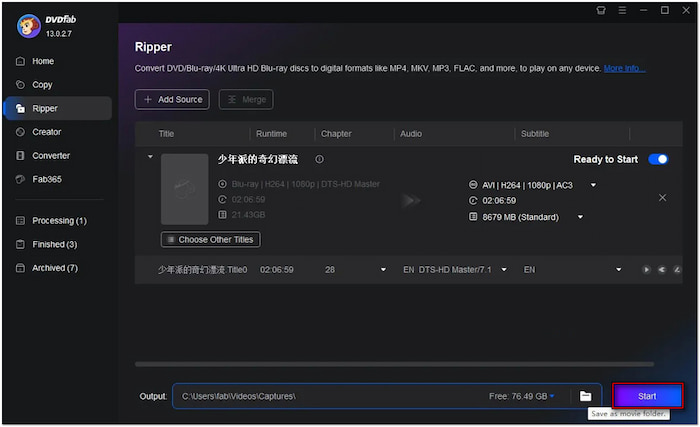Click the DVDFab mascot logo
This screenshot has height=427, width=700.
(29, 26)
